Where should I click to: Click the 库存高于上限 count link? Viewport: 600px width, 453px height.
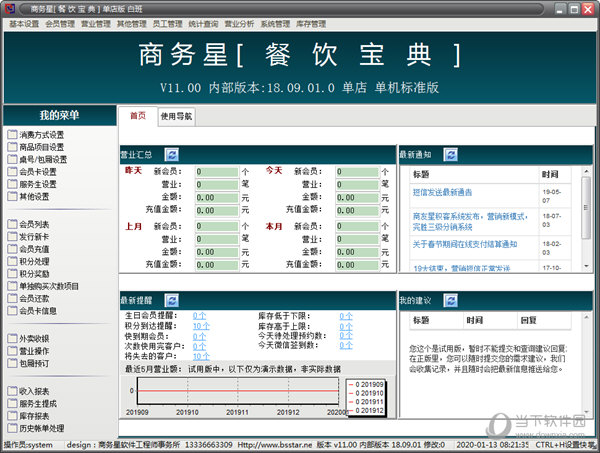pyautogui.click(x=346, y=326)
